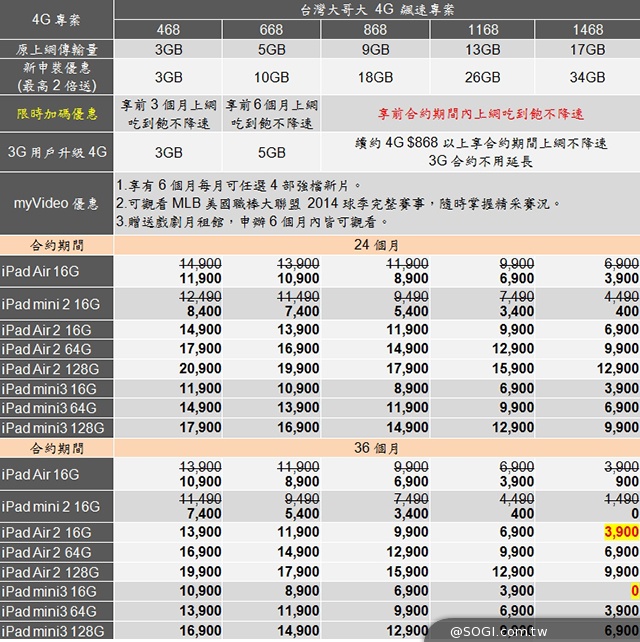Click the yellow highlighted 0 price cell

click(x=634, y=592)
